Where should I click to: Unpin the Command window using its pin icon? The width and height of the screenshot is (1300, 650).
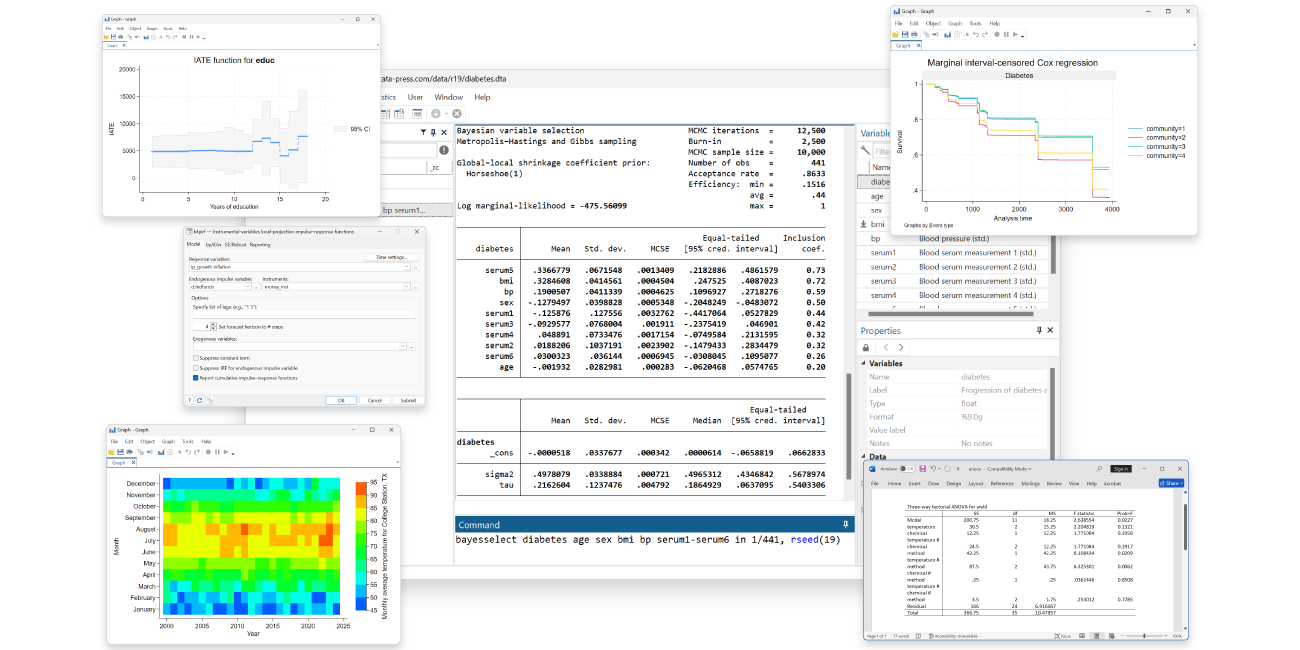(845, 524)
